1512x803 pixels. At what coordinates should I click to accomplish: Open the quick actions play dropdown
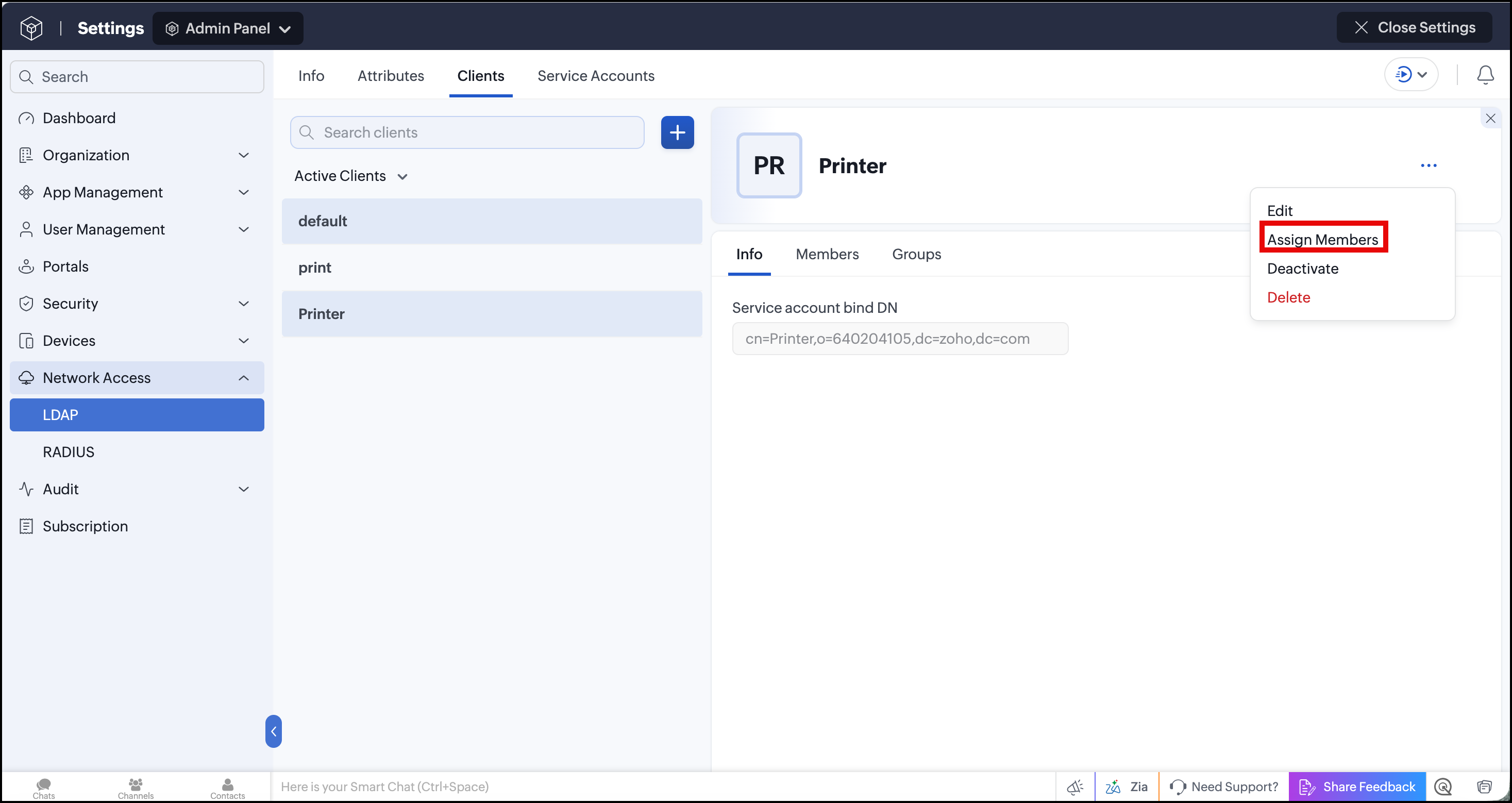[x=1411, y=75]
